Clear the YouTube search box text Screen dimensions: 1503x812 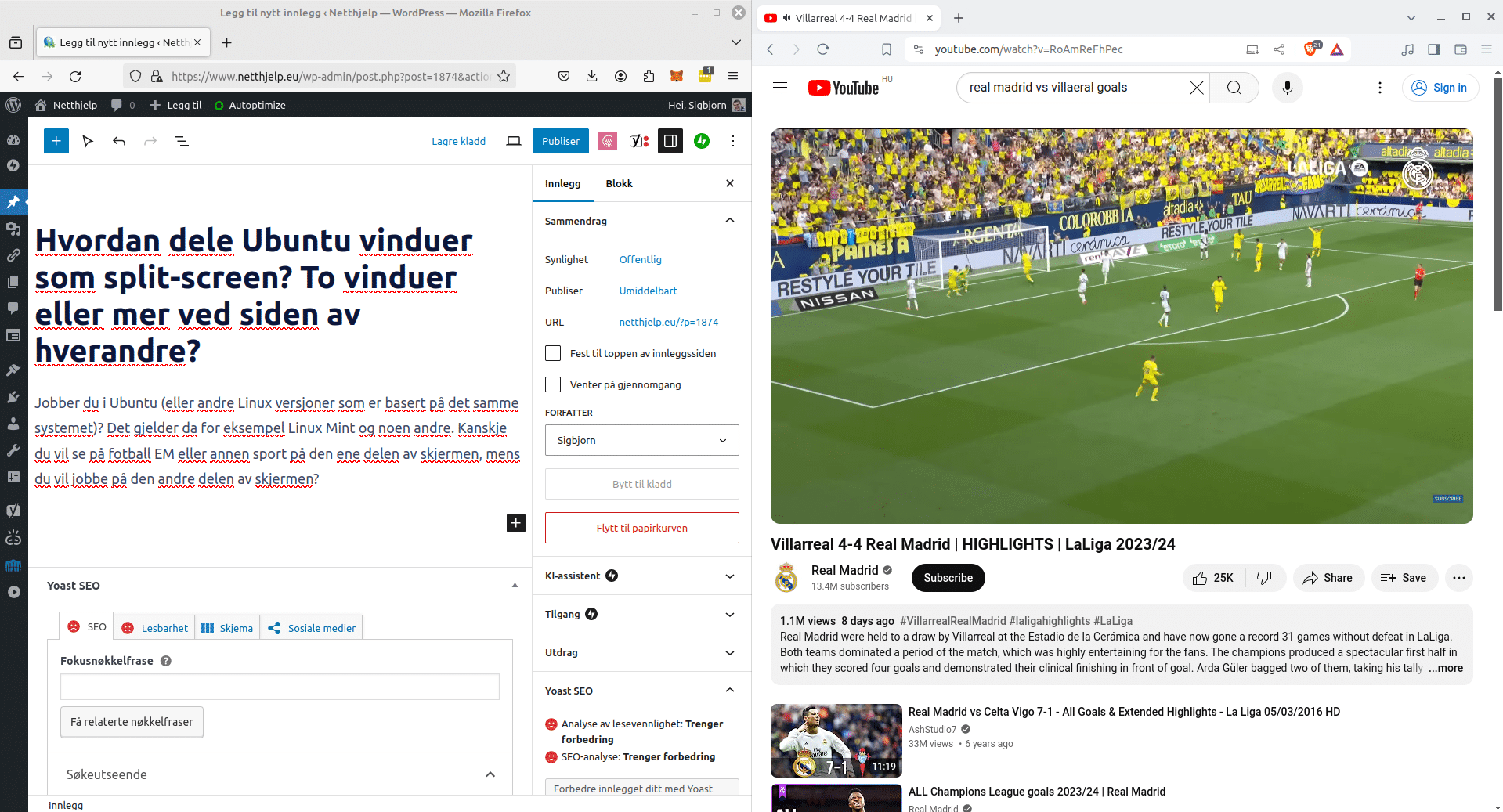1196,88
